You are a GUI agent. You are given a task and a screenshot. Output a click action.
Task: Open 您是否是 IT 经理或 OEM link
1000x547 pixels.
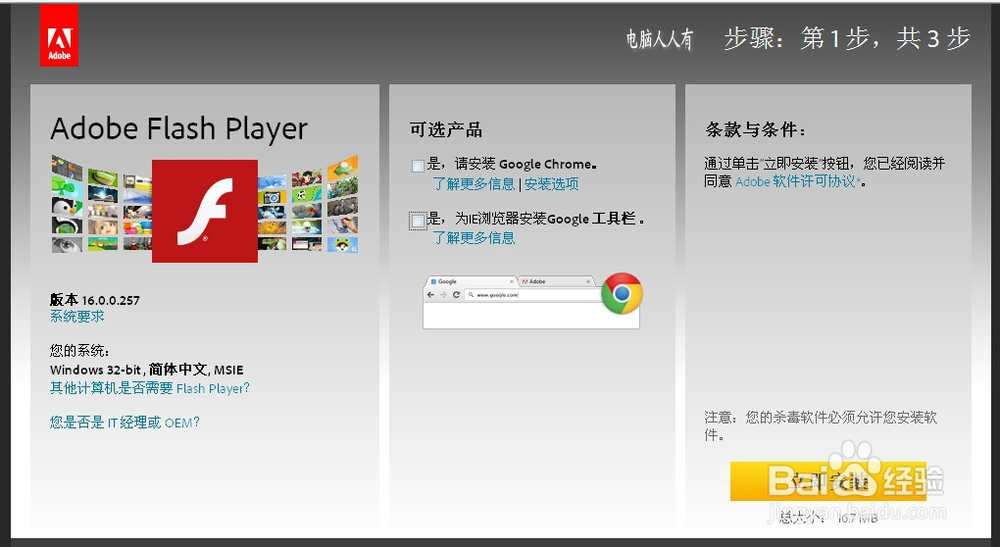pos(125,422)
